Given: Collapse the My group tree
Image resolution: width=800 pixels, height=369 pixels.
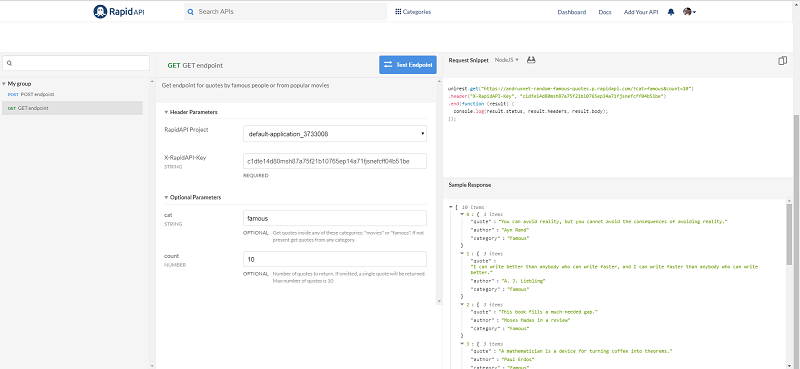Looking at the screenshot, I should point(4,84).
